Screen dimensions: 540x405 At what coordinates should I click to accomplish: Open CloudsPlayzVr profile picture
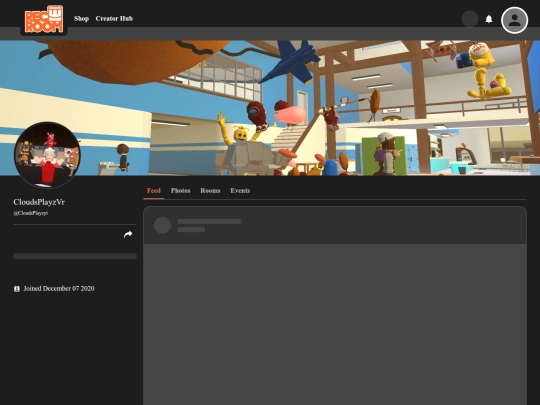click(x=47, y=155)
